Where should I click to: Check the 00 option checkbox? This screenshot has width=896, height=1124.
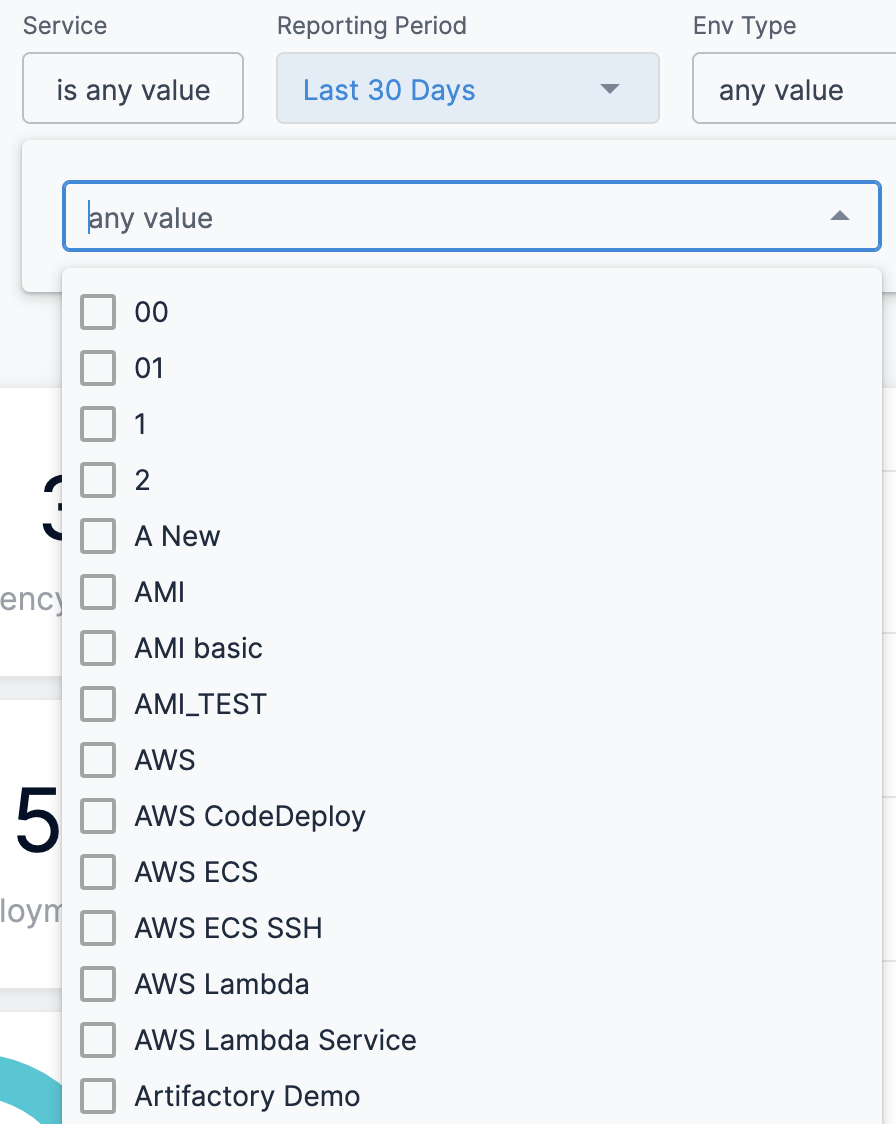point(98,313)
